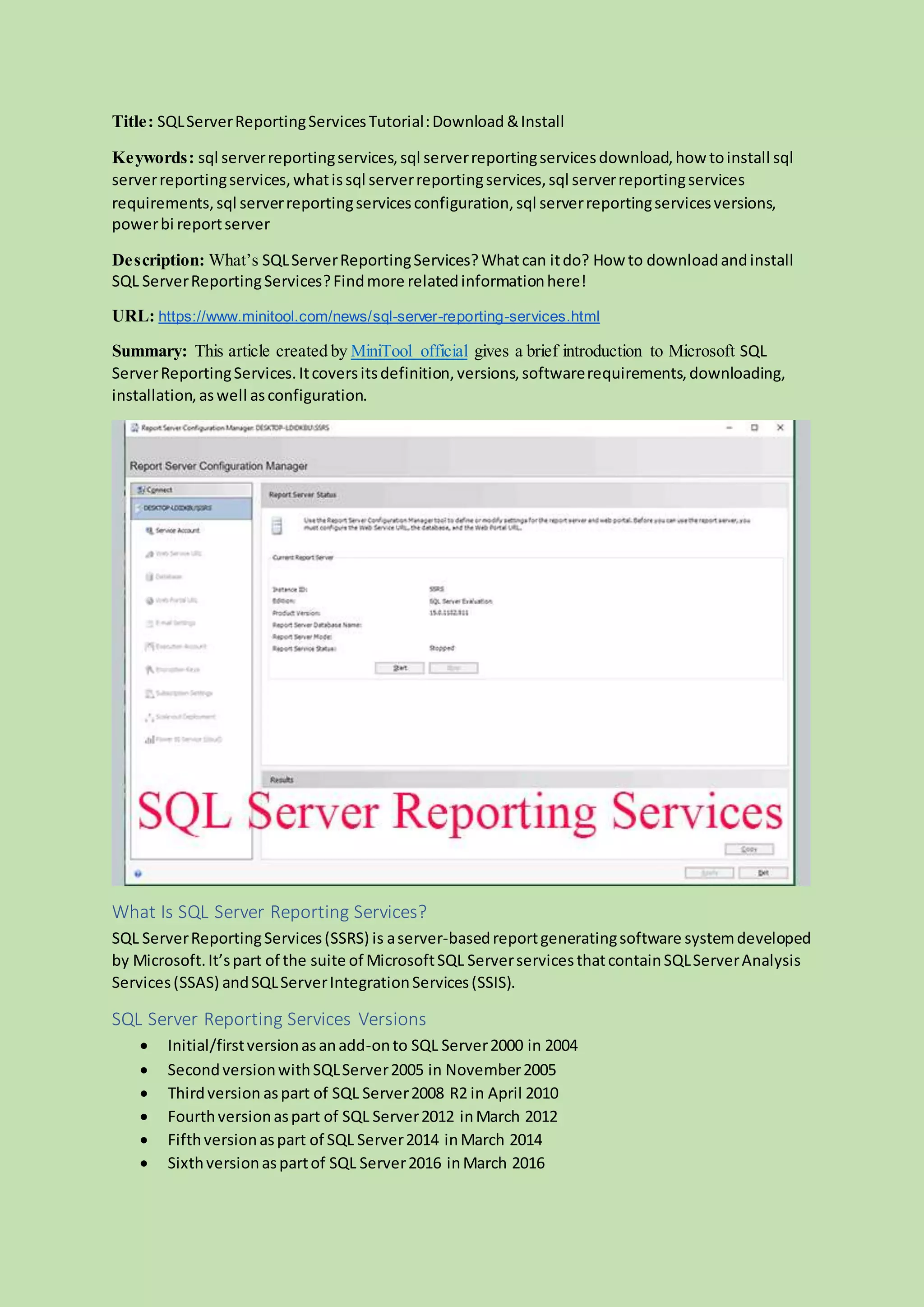Close the Report Server Configuration Manager window

pyautogui.click(x=780, y=427)
